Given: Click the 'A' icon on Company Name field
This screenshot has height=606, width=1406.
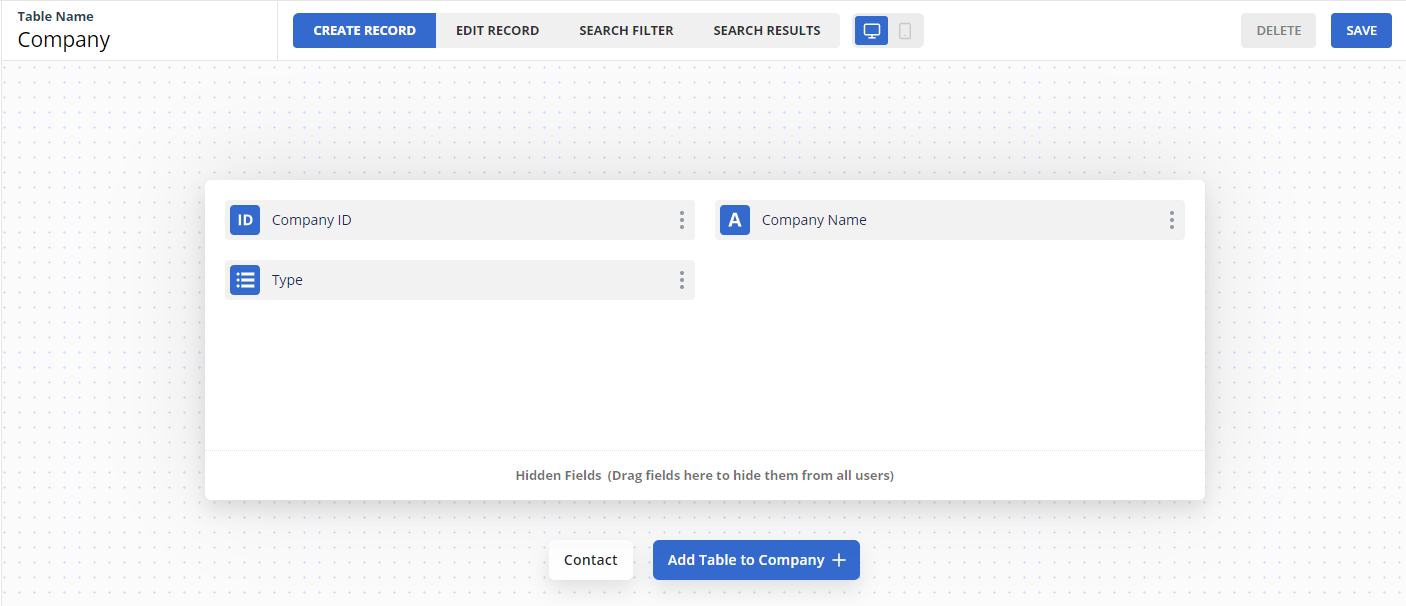Looking at the screenshot, I should pos(735,220).
